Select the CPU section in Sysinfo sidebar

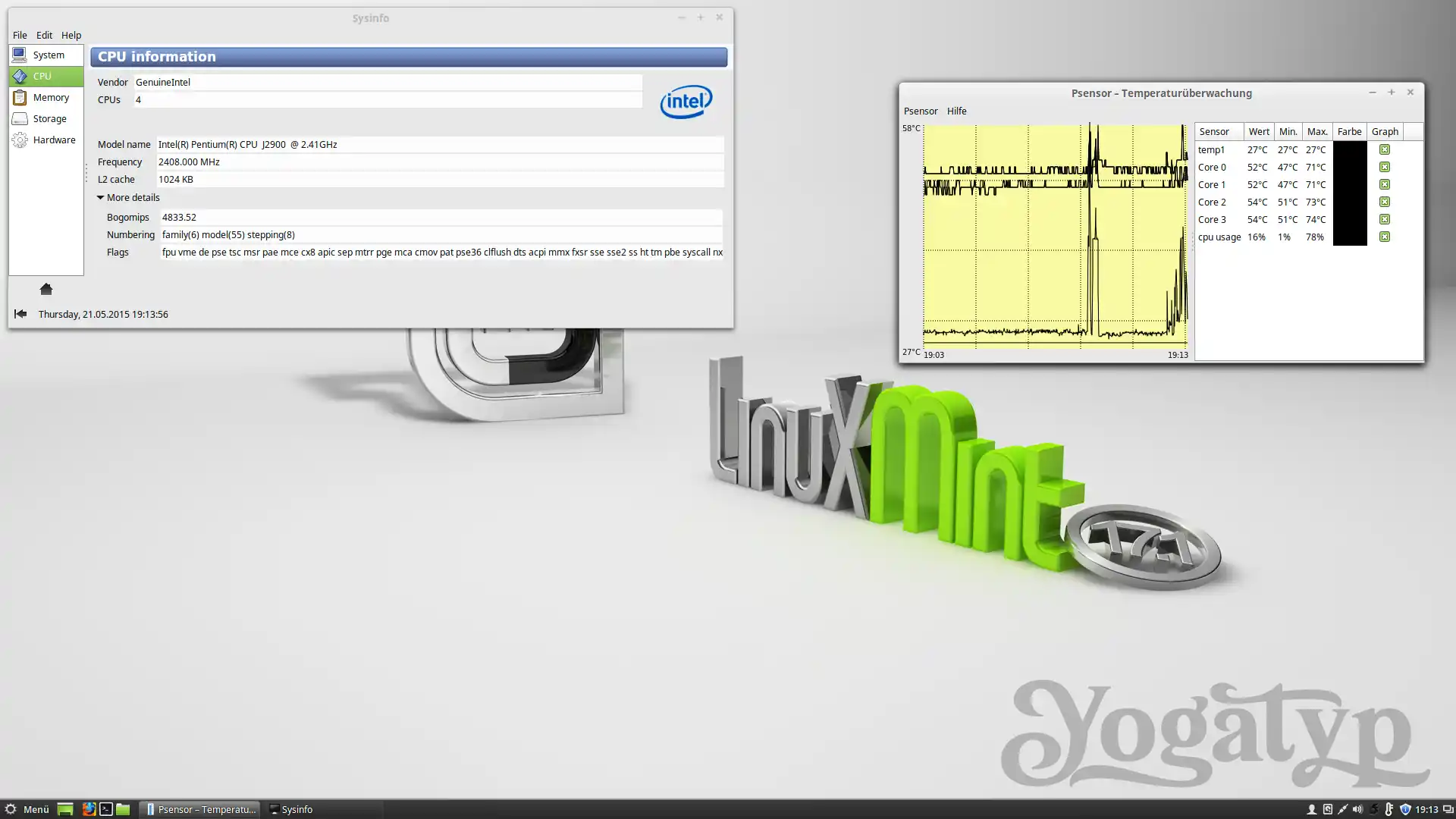pyautogui.click(x=46, y=76)
